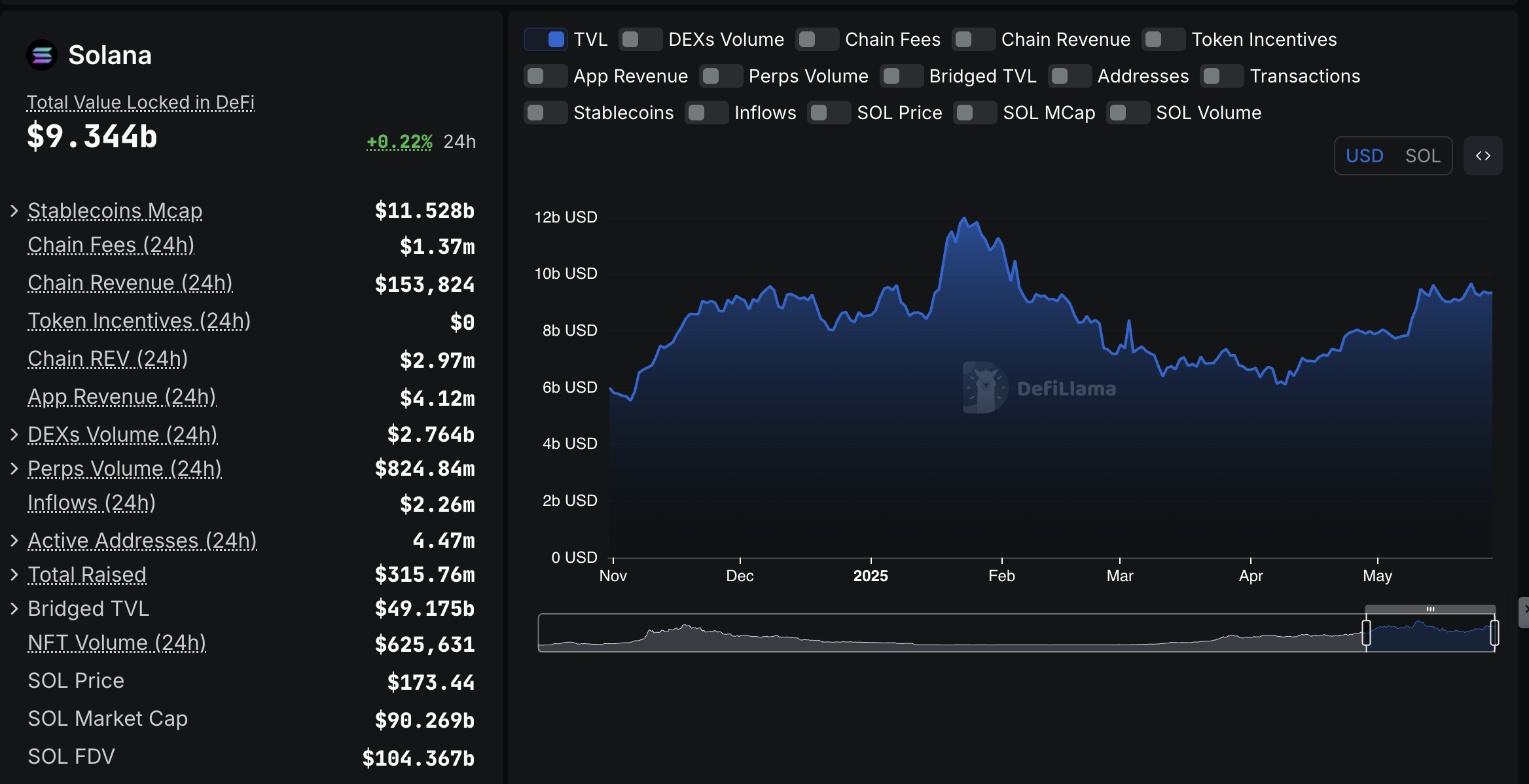The width and height of the screenshot is (1529, 784).
Task: Turn on the SOL Price toggle
Action: (829, 113)
